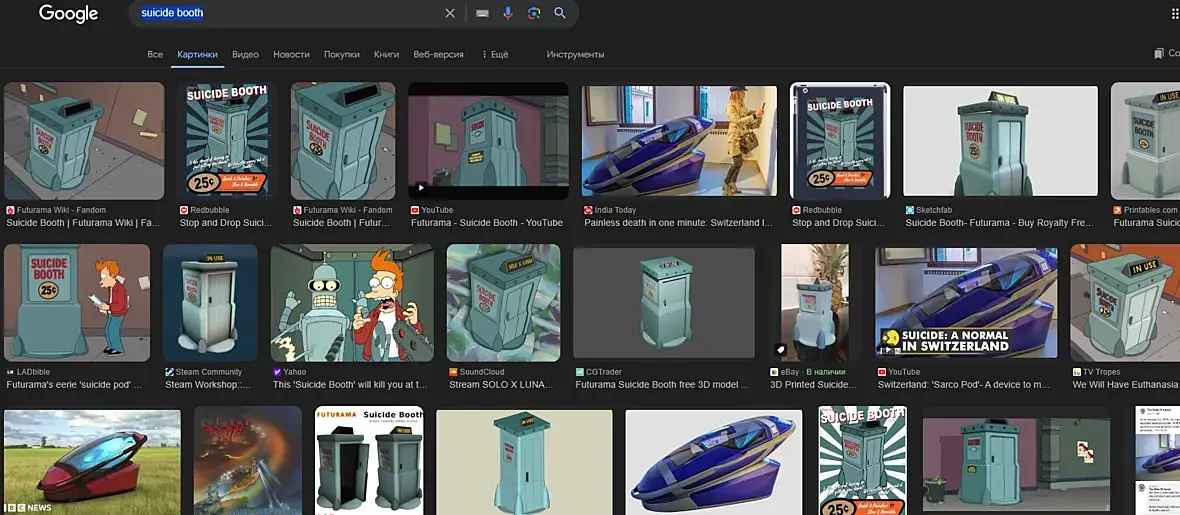This screenshot has width=1180, height=515.
Task: Open the CGTrader gray background booth thumbnail
Action: click(x=663, y=303)
